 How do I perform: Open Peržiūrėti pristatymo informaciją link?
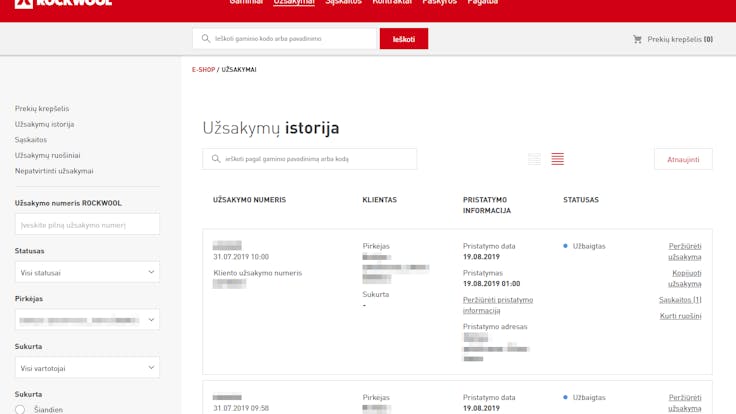coord(498,305)
